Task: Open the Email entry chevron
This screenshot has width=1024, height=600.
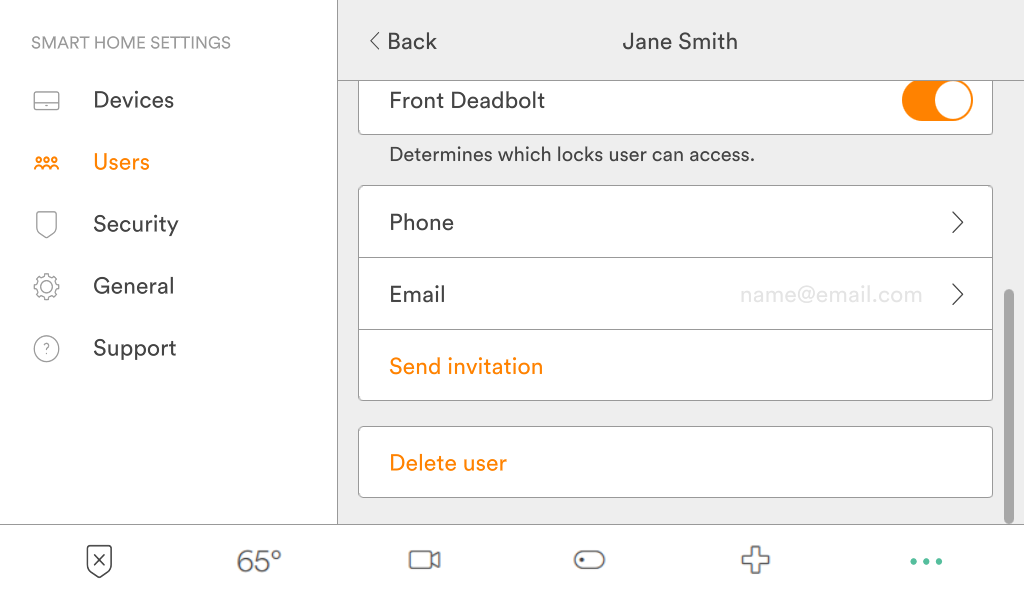Action: click(x=957, y=294)
